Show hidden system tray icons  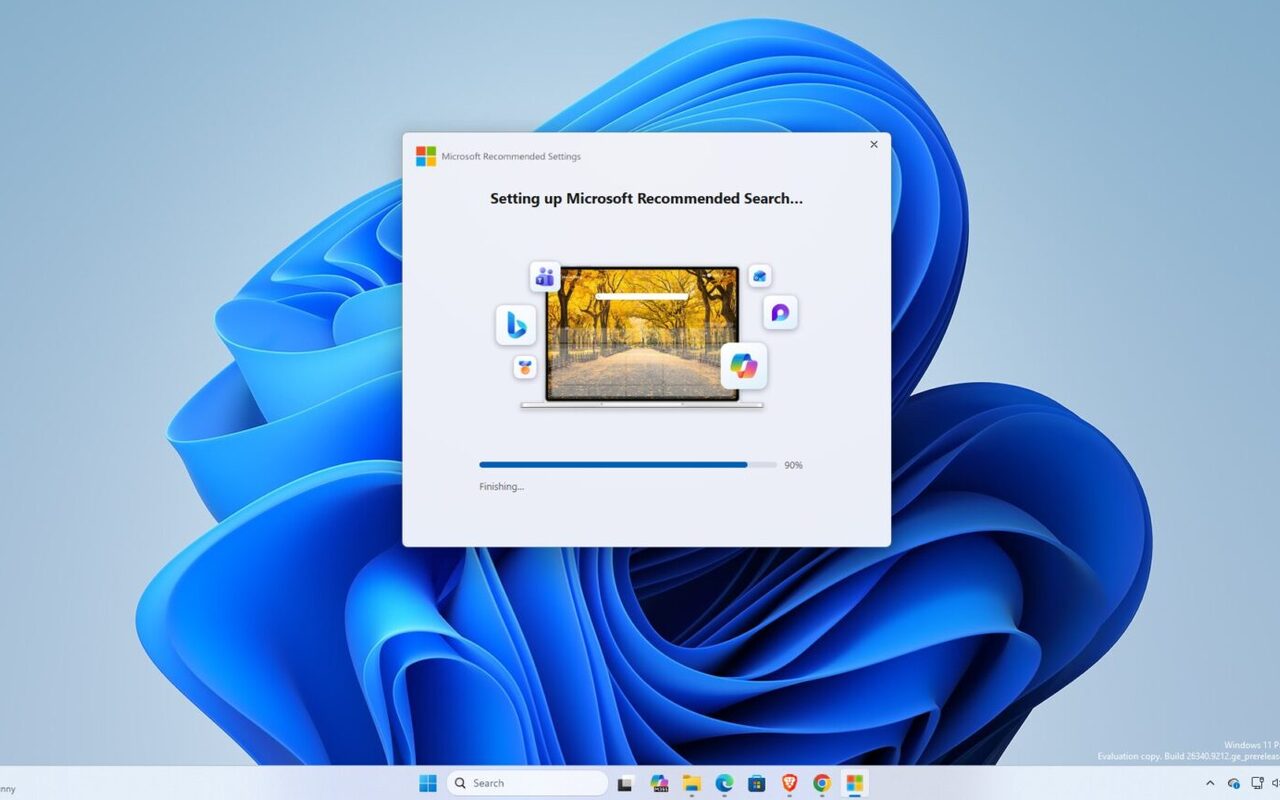[x=1210, y=783]
